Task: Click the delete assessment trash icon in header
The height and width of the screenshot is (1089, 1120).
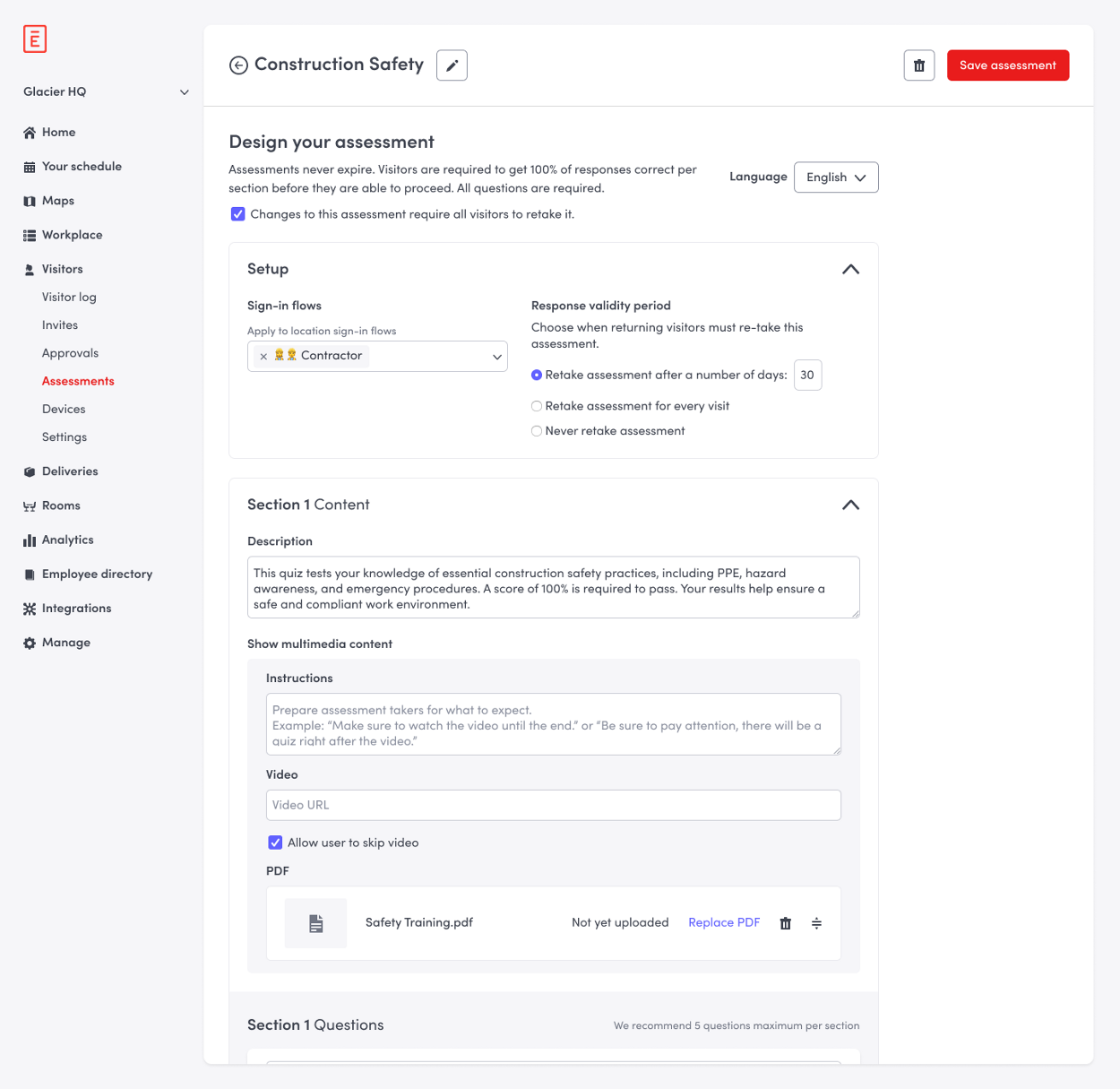Action: point(919,65)
